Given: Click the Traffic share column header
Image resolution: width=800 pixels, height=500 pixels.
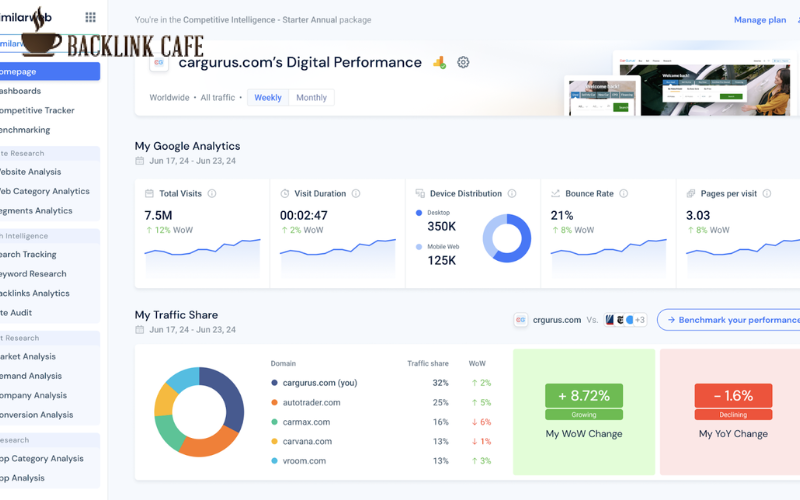Looking at the screenshot, I should 428,363.
